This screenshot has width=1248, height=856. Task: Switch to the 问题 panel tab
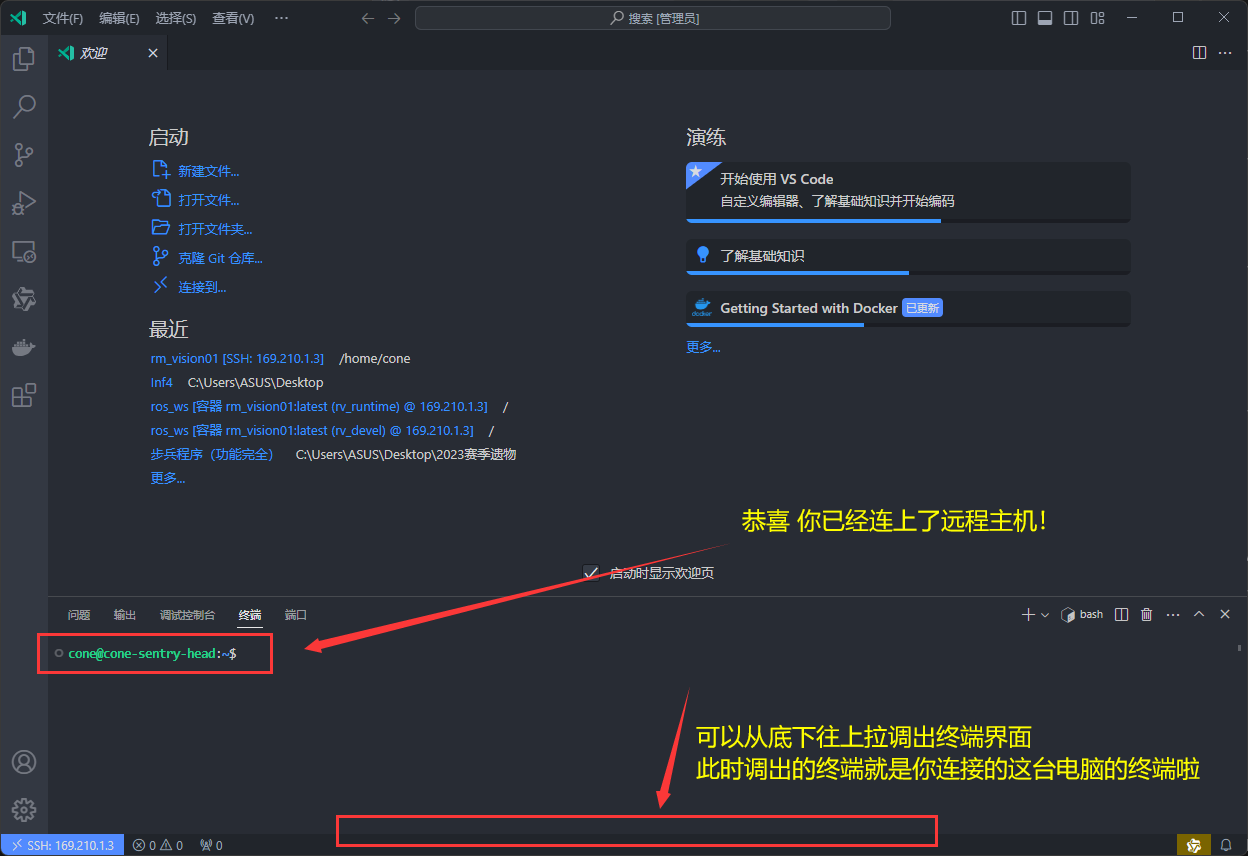(x=79, y=614)
